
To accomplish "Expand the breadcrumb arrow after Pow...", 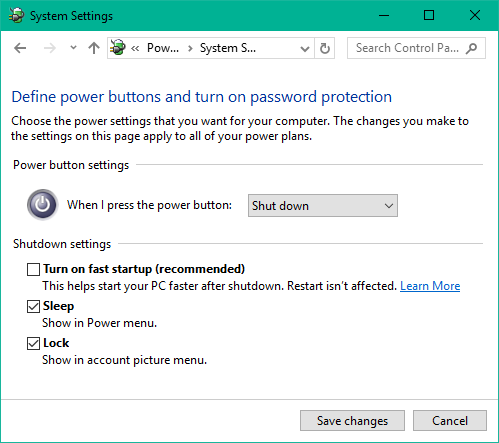I will (x=190, y=49).
